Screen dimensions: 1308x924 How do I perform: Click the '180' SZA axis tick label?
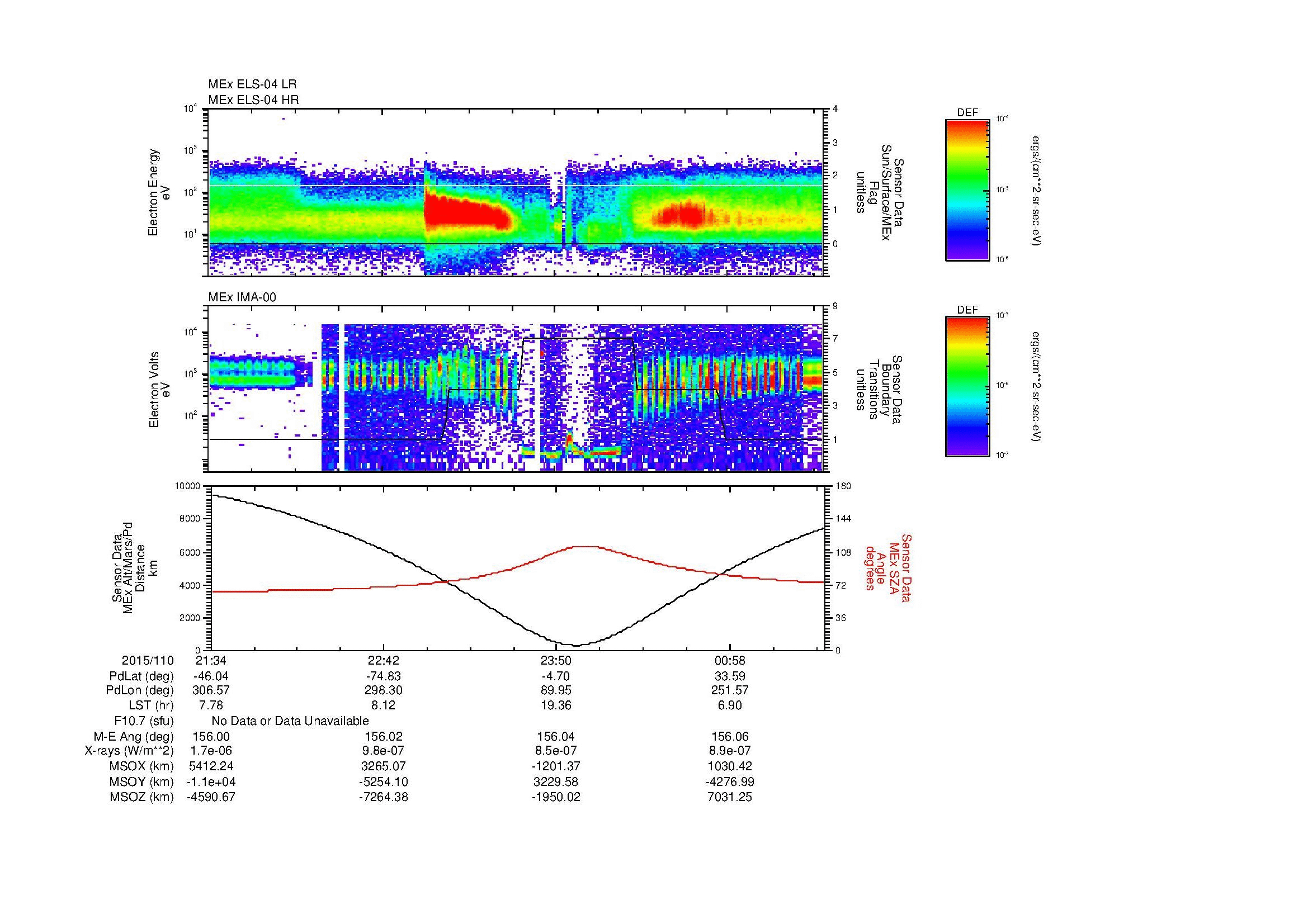click(x=843, y=486)
